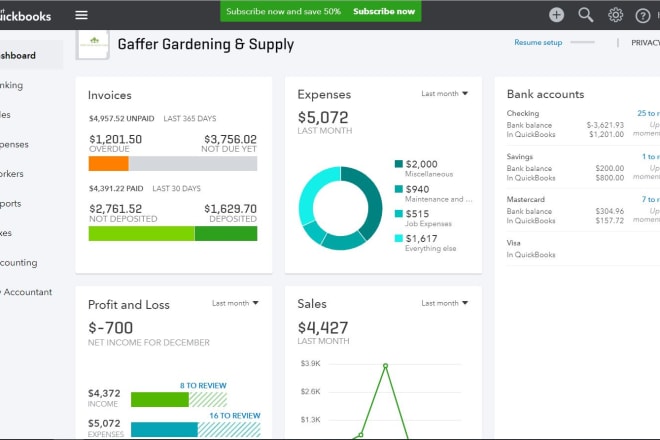Open the Expenses Last month dropdown
This screenshot has width=660, height=440.
tap(444, 93)
